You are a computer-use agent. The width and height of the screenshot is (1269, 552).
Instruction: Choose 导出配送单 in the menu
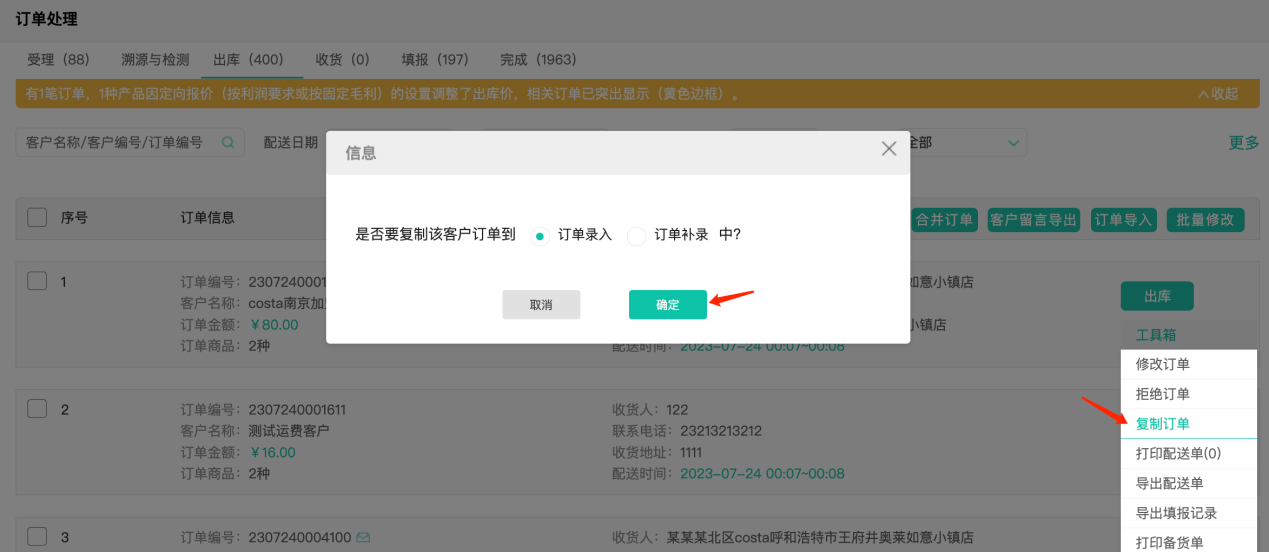pyautogui.click(x=1188, y=483)
